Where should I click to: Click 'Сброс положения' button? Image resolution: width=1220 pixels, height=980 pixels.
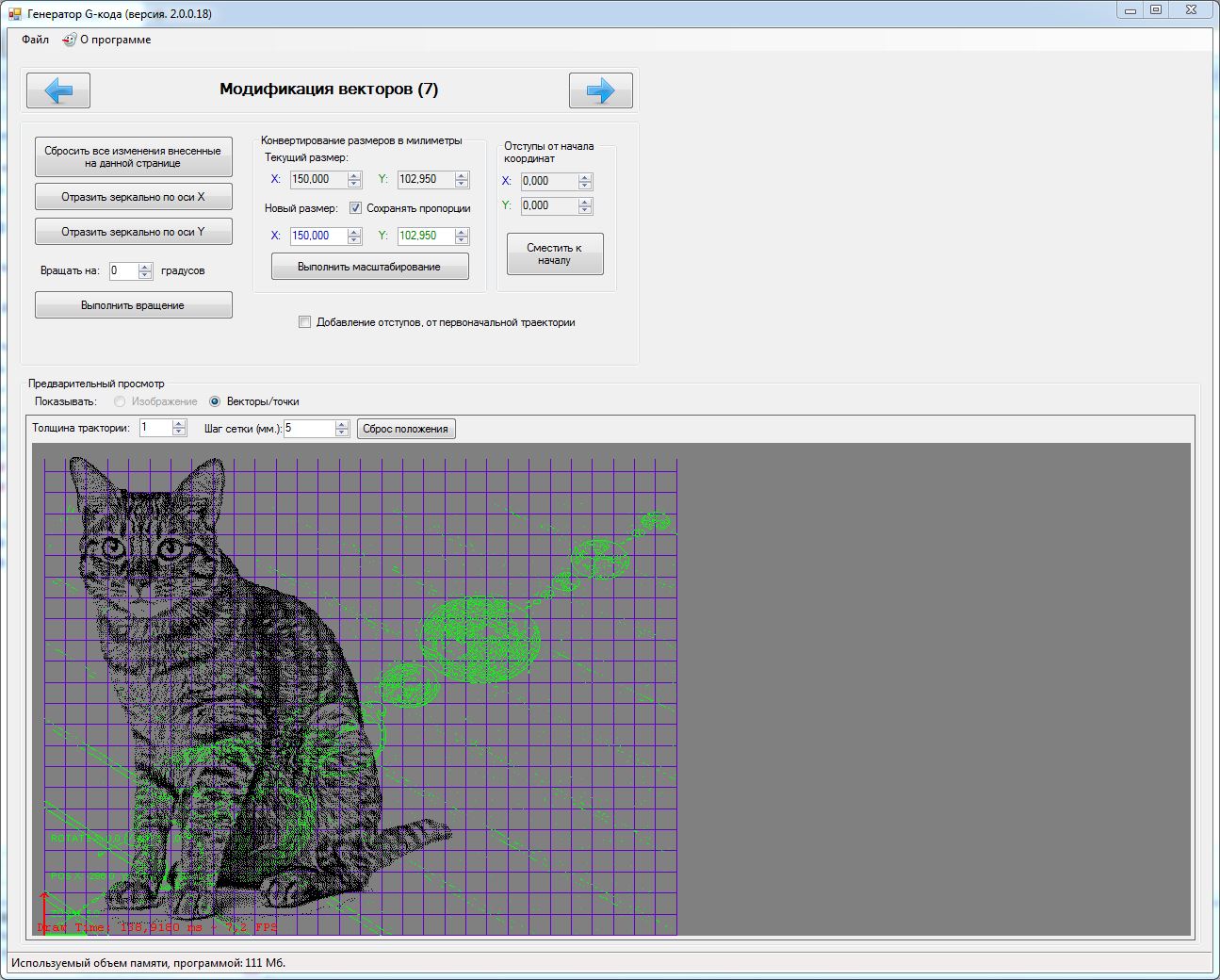(405, 429)
